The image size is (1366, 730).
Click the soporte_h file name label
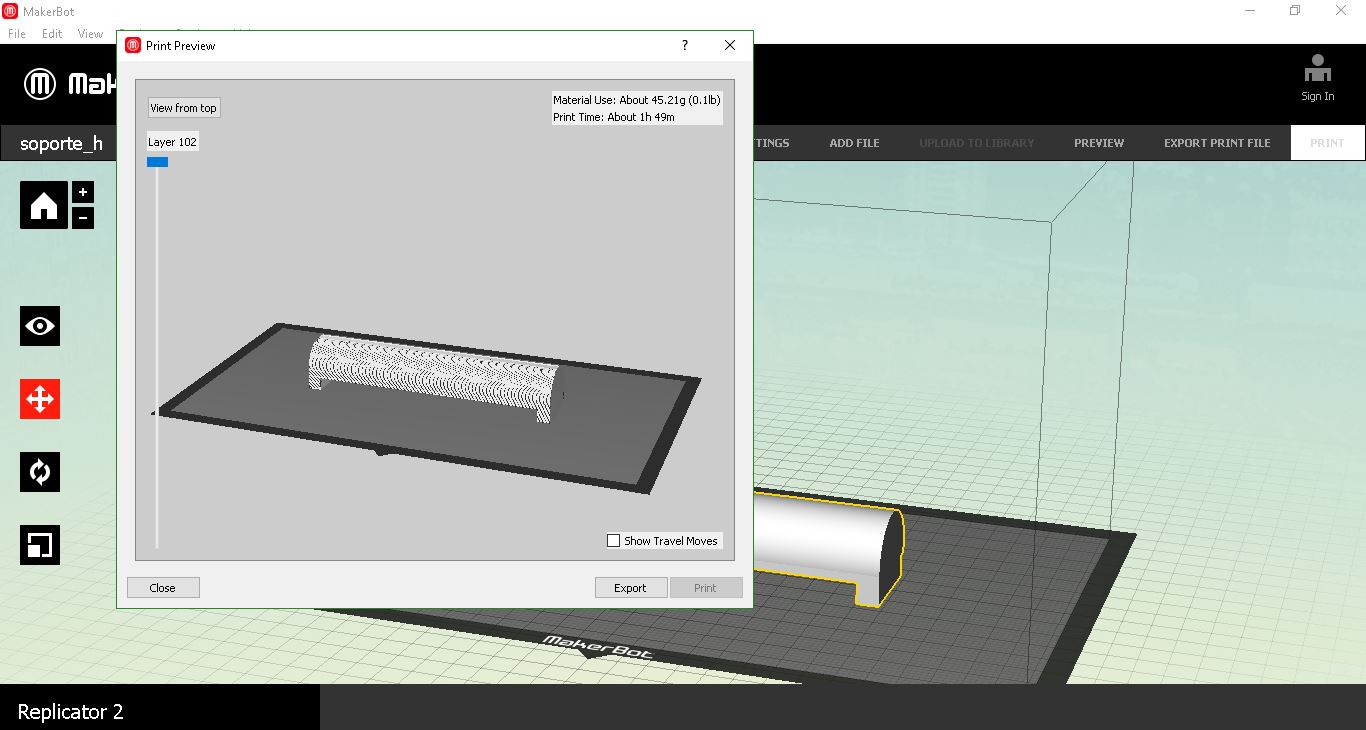[61, 144]
